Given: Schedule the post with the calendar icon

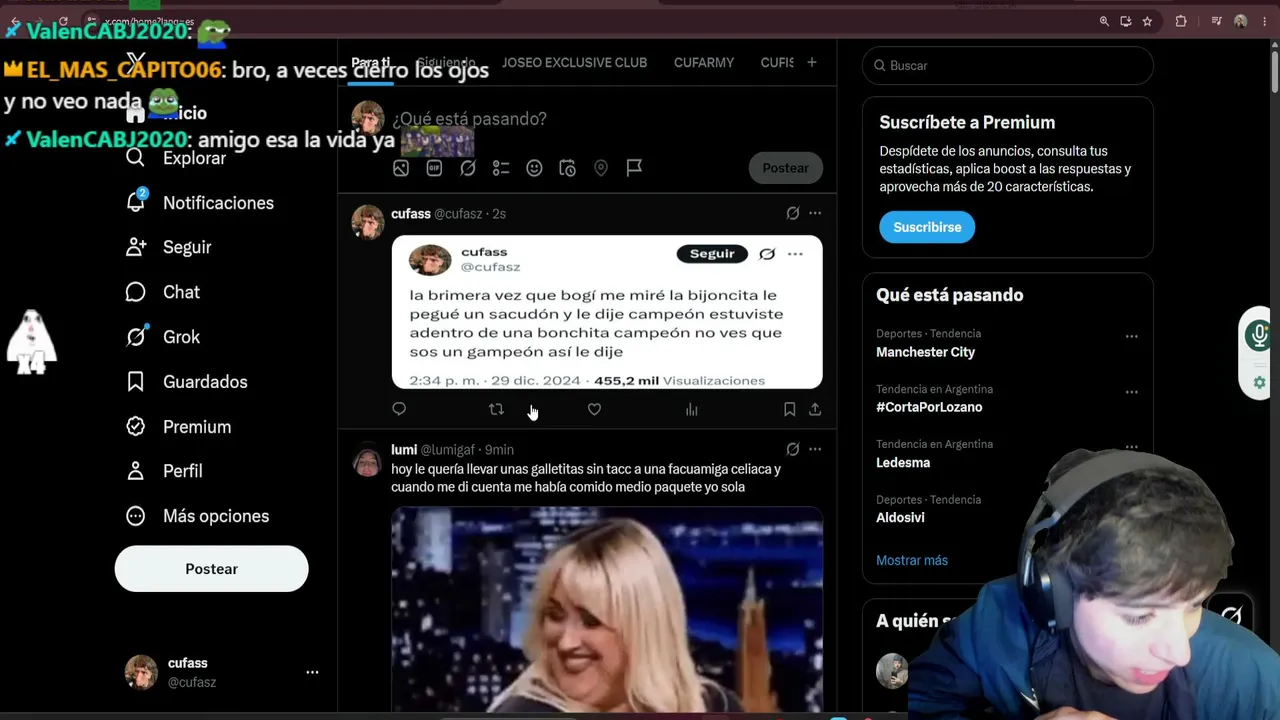Looking at the screenshot, I should (567, 168).
